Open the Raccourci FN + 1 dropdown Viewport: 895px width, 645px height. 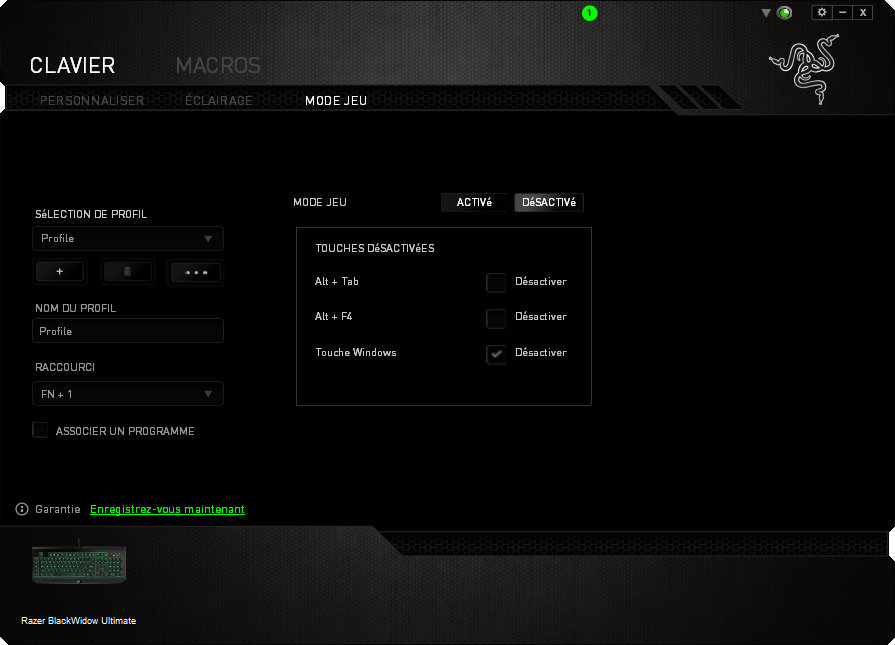click(127, 394)
